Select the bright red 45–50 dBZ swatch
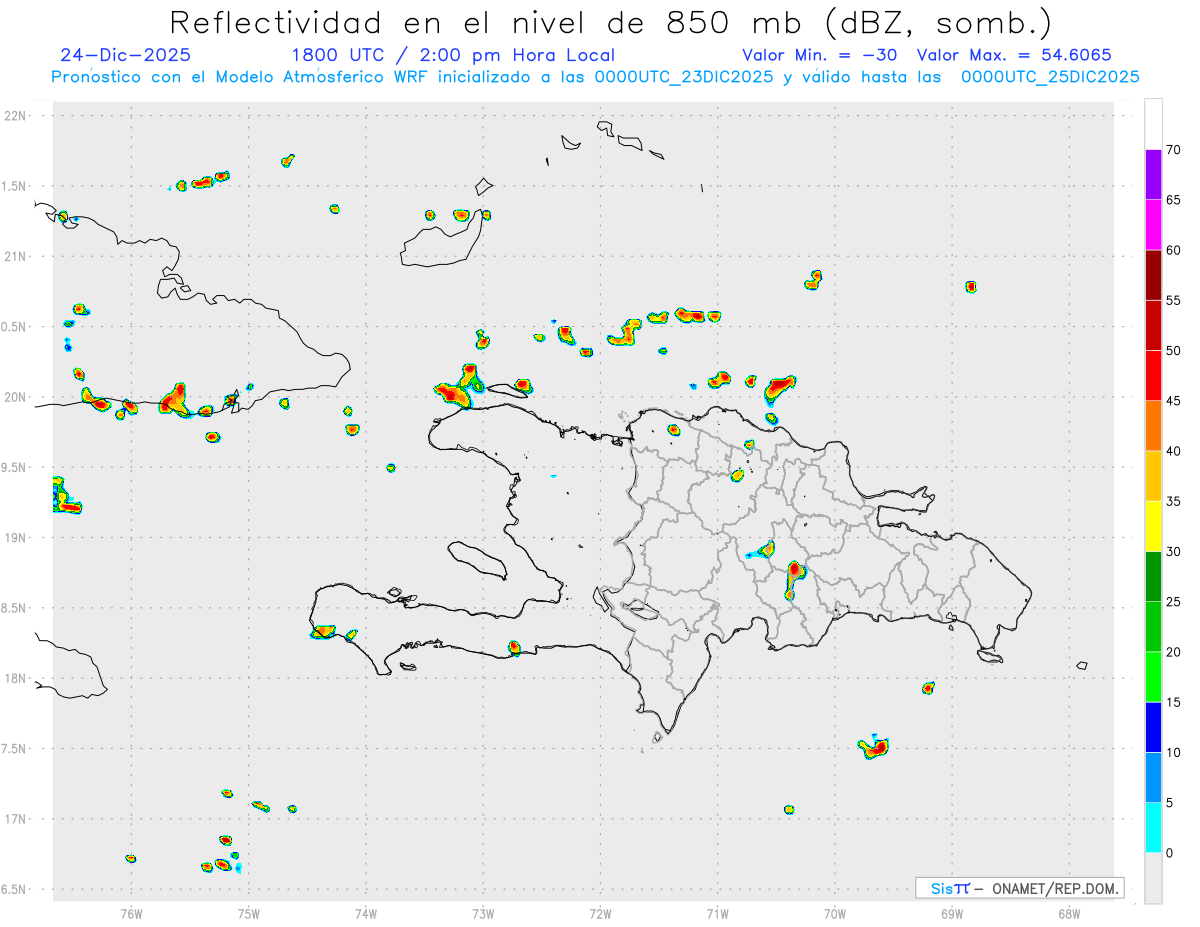This screenshot has width=1200, height=927. [x=1153, y=376]
